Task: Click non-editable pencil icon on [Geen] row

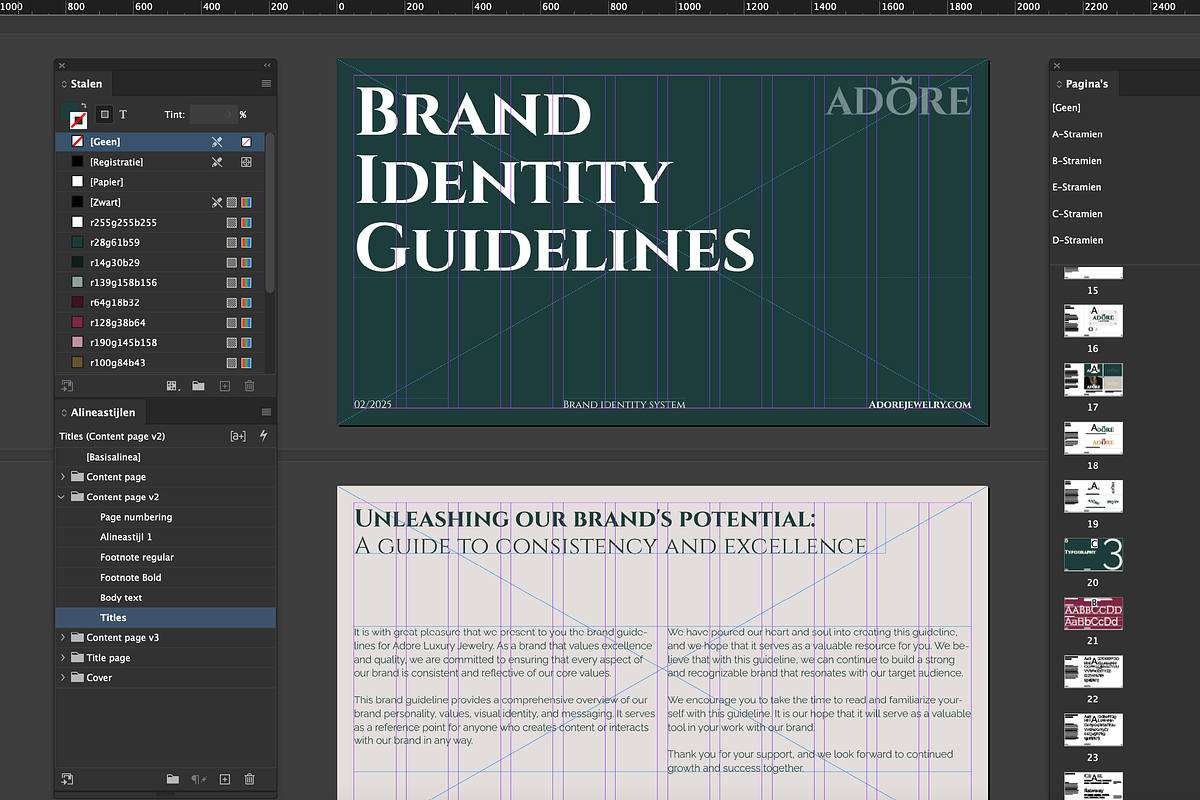Action: tap(217, 142)
